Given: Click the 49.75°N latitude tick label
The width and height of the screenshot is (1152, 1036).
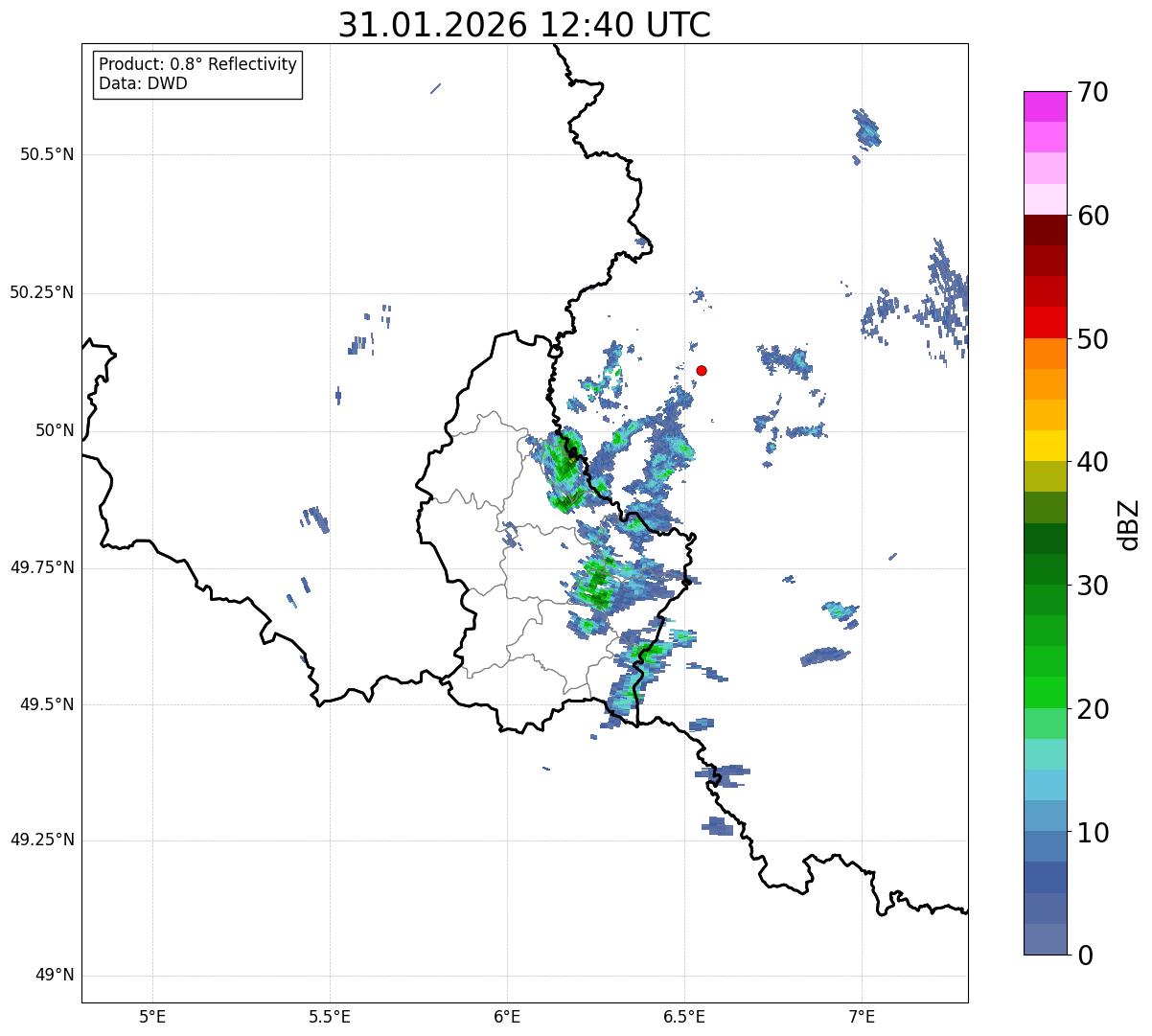Looking at the screenshot, I should pyautogui.click(x=42, y=567).
